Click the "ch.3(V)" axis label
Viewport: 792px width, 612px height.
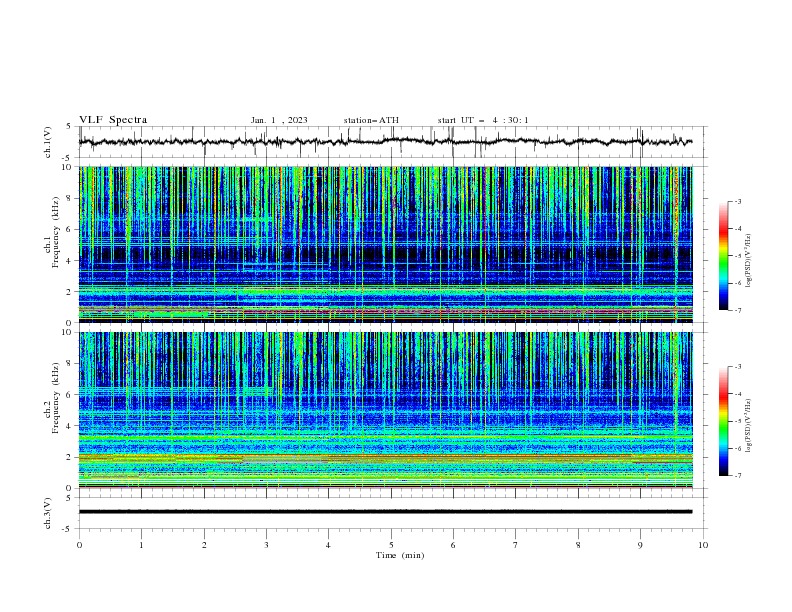(x=48, y=513)
